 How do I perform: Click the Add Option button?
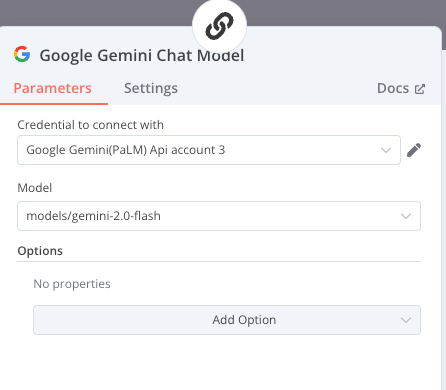tap(227, 320)
